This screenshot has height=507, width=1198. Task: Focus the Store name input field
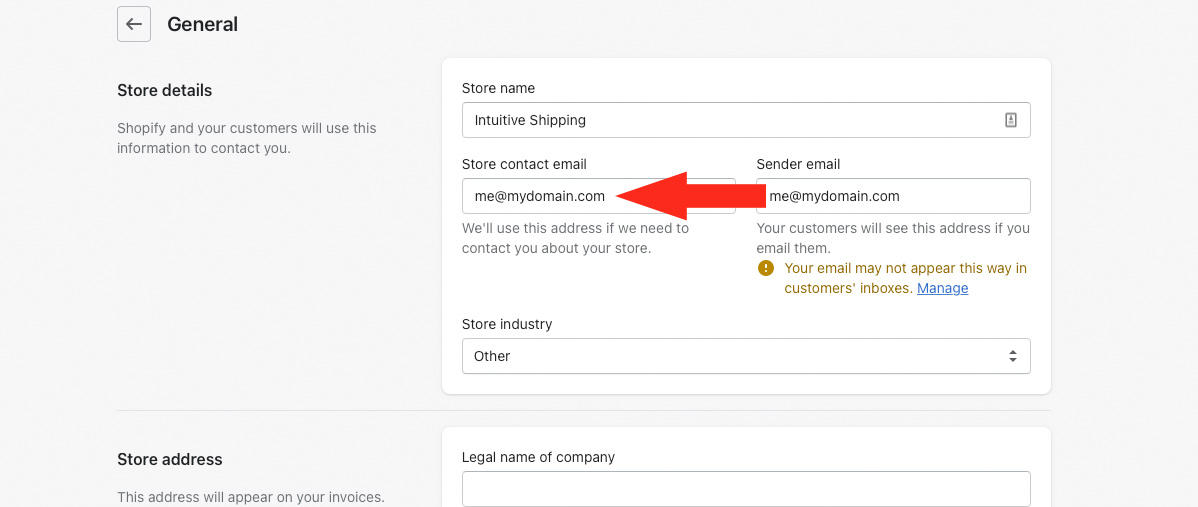pos(730,120)
